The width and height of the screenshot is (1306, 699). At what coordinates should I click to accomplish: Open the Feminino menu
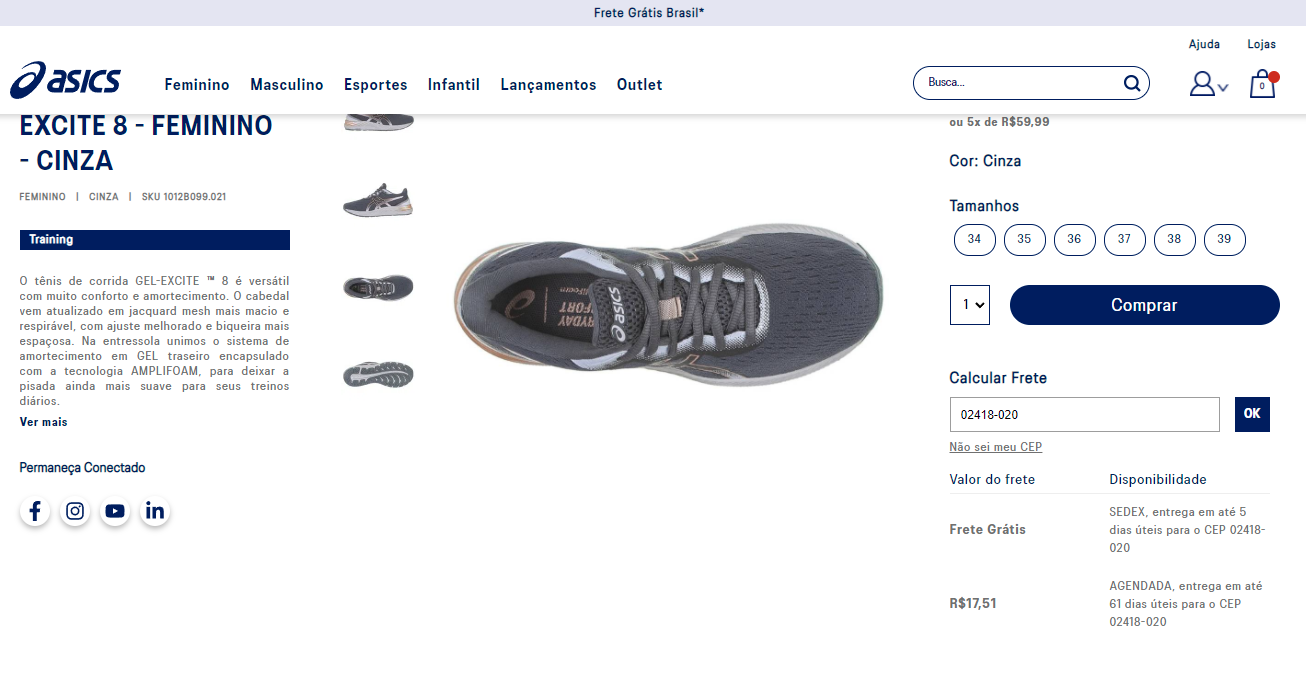click(197, 85)
